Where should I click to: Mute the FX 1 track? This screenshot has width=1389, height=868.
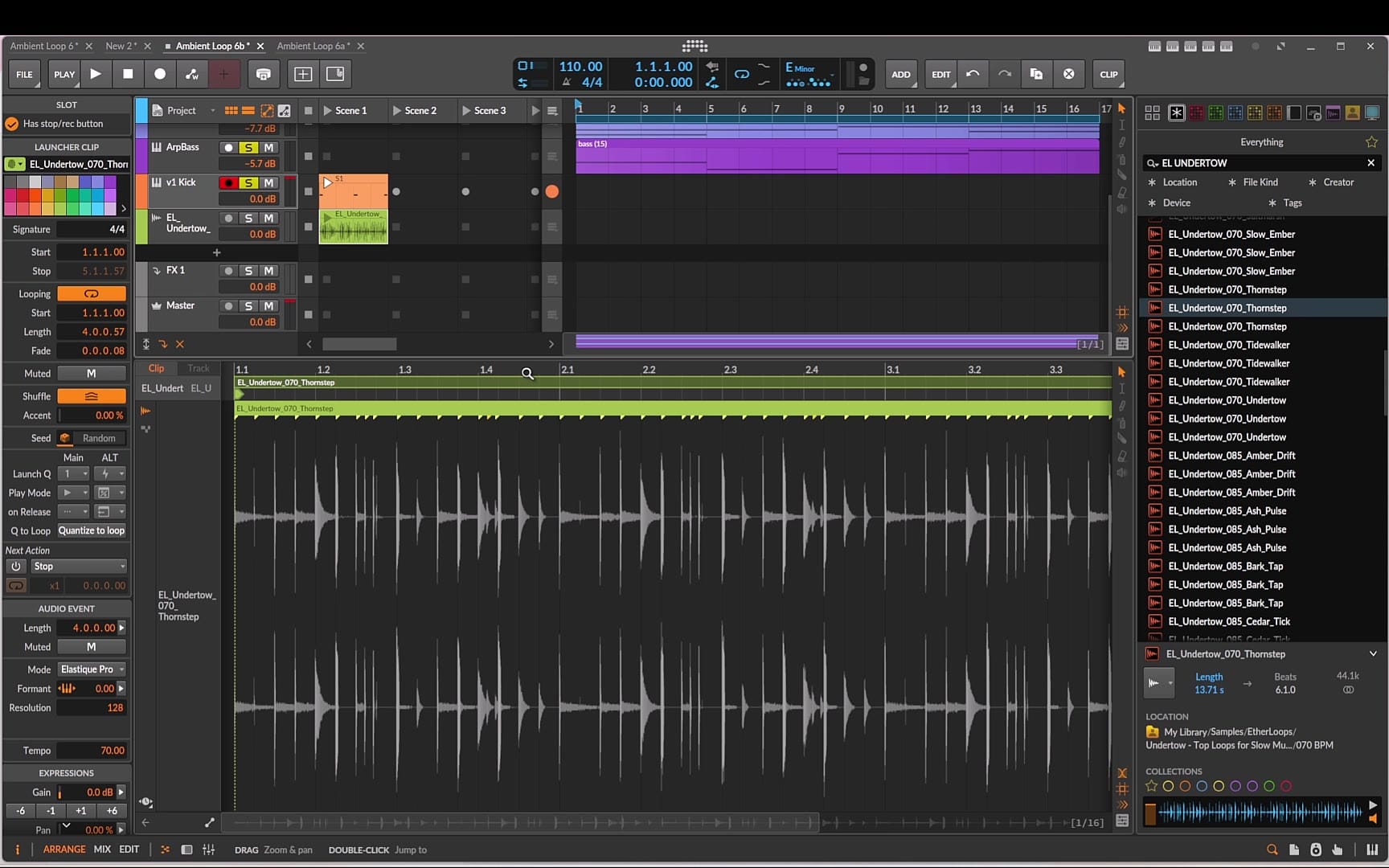pos(269,271)
